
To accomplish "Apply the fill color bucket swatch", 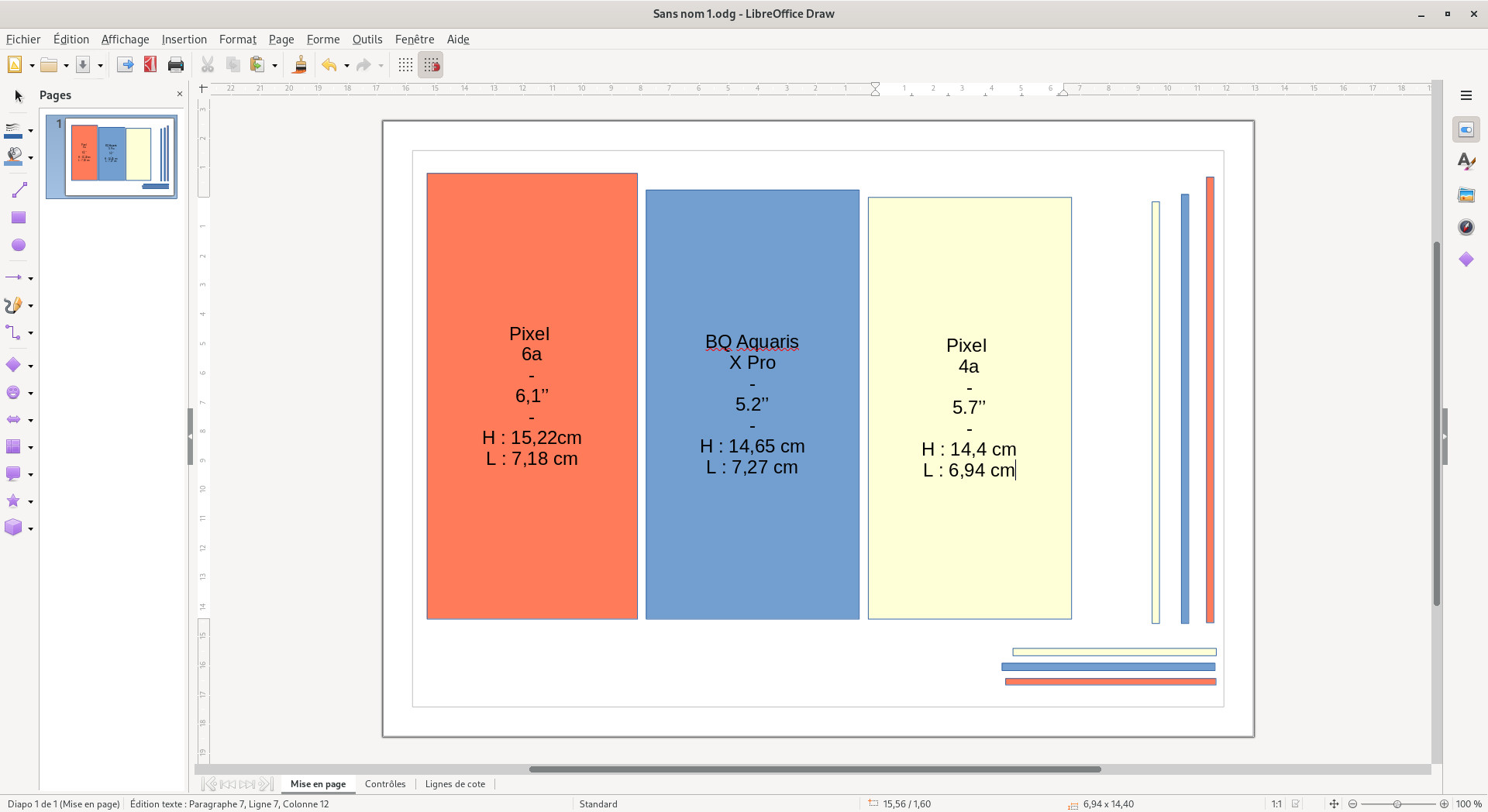I will 14,157.
